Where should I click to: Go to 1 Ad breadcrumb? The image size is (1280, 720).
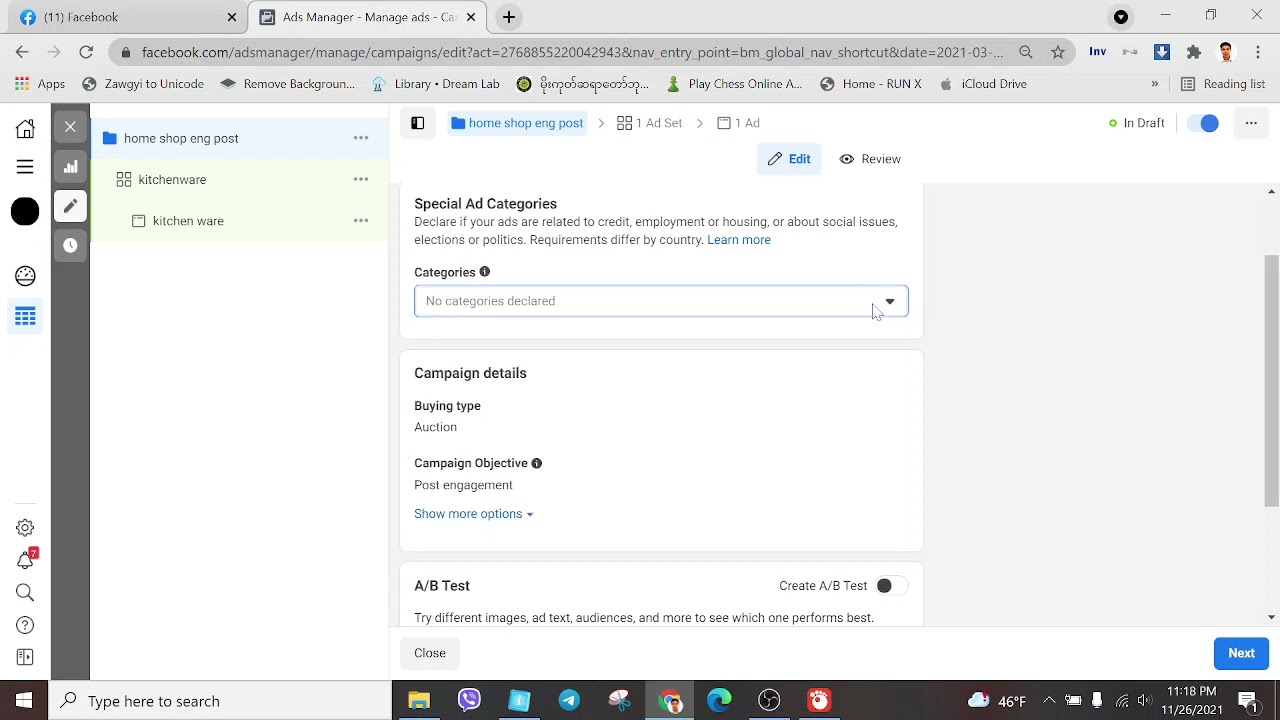(738, 123)
